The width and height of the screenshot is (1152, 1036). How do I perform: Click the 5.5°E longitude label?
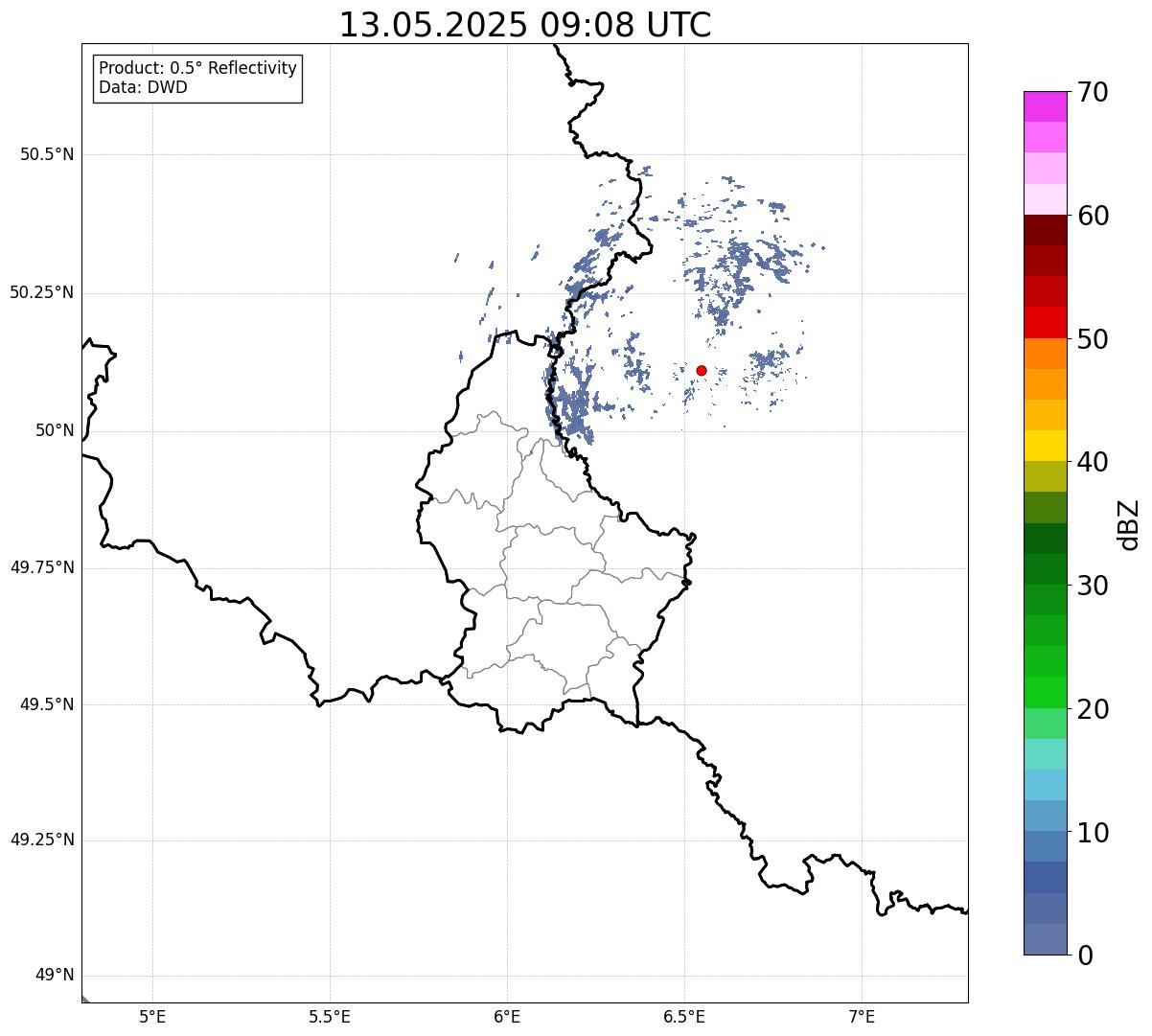(330, 1017)
